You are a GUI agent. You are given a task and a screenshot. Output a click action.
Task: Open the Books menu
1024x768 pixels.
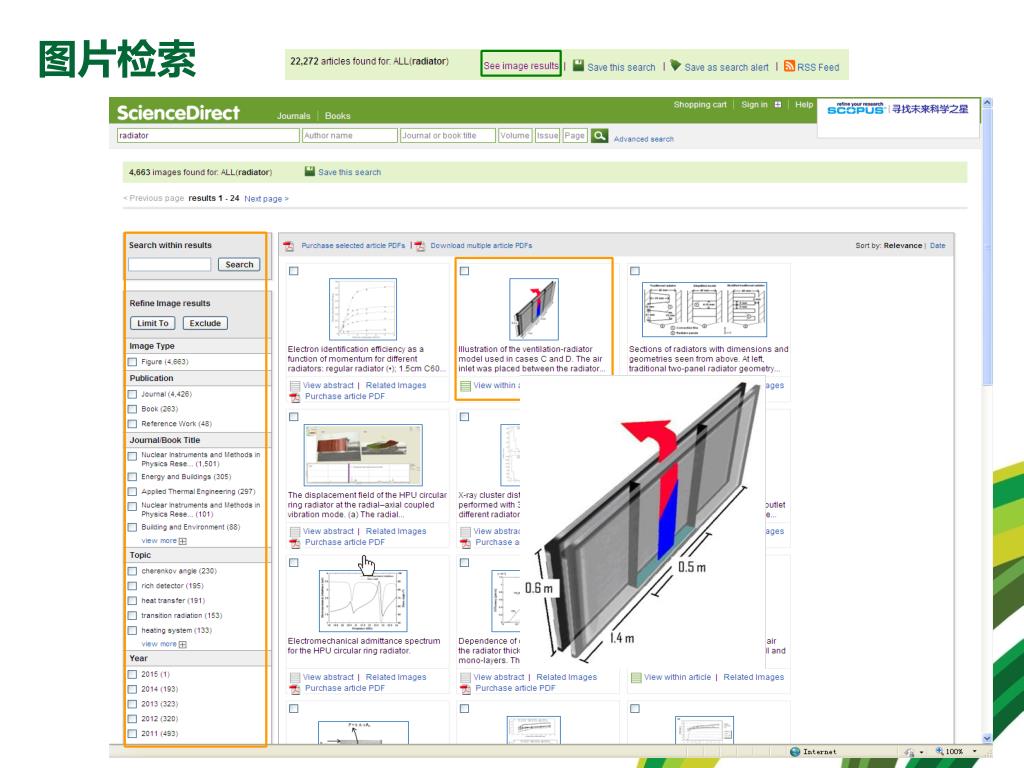338,116
